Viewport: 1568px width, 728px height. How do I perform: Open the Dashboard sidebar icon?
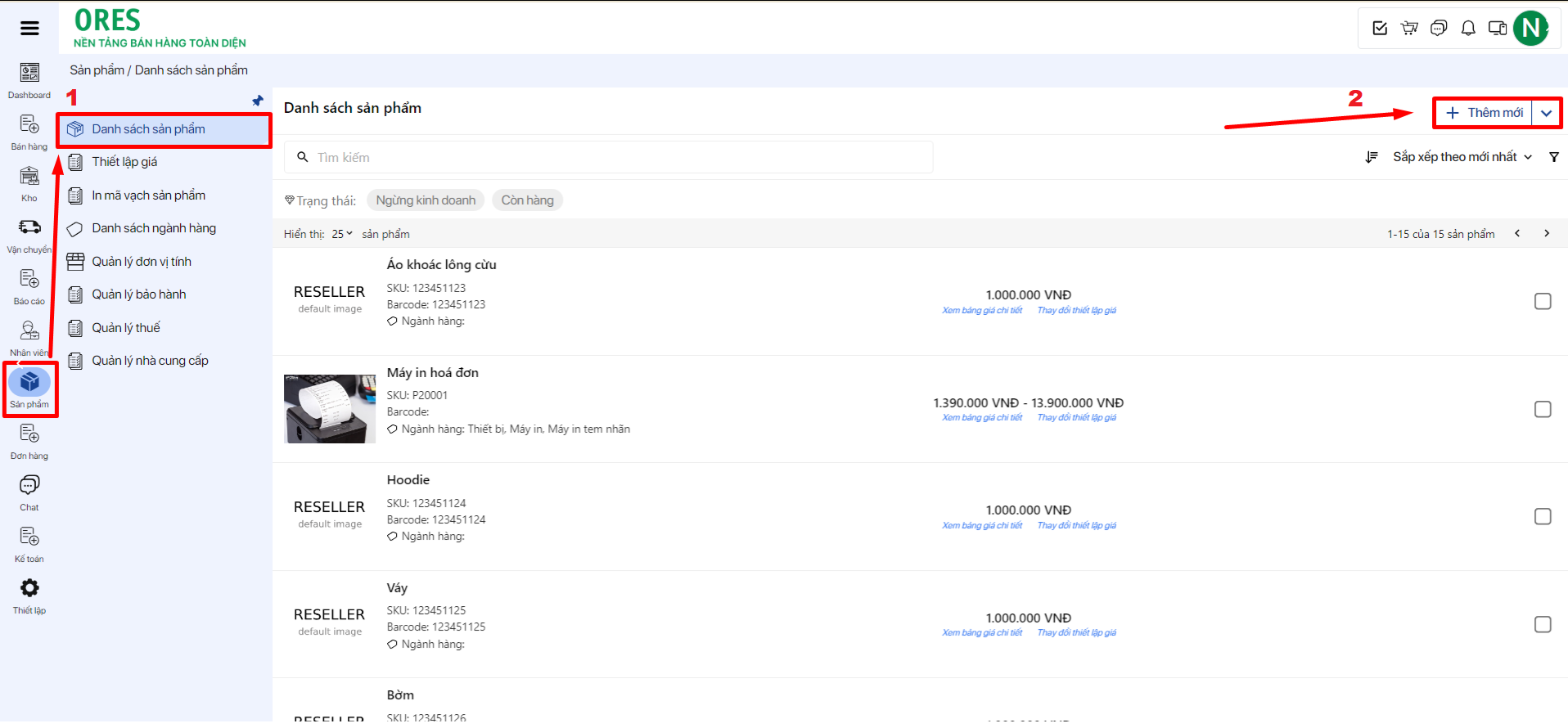click(29, 74)
